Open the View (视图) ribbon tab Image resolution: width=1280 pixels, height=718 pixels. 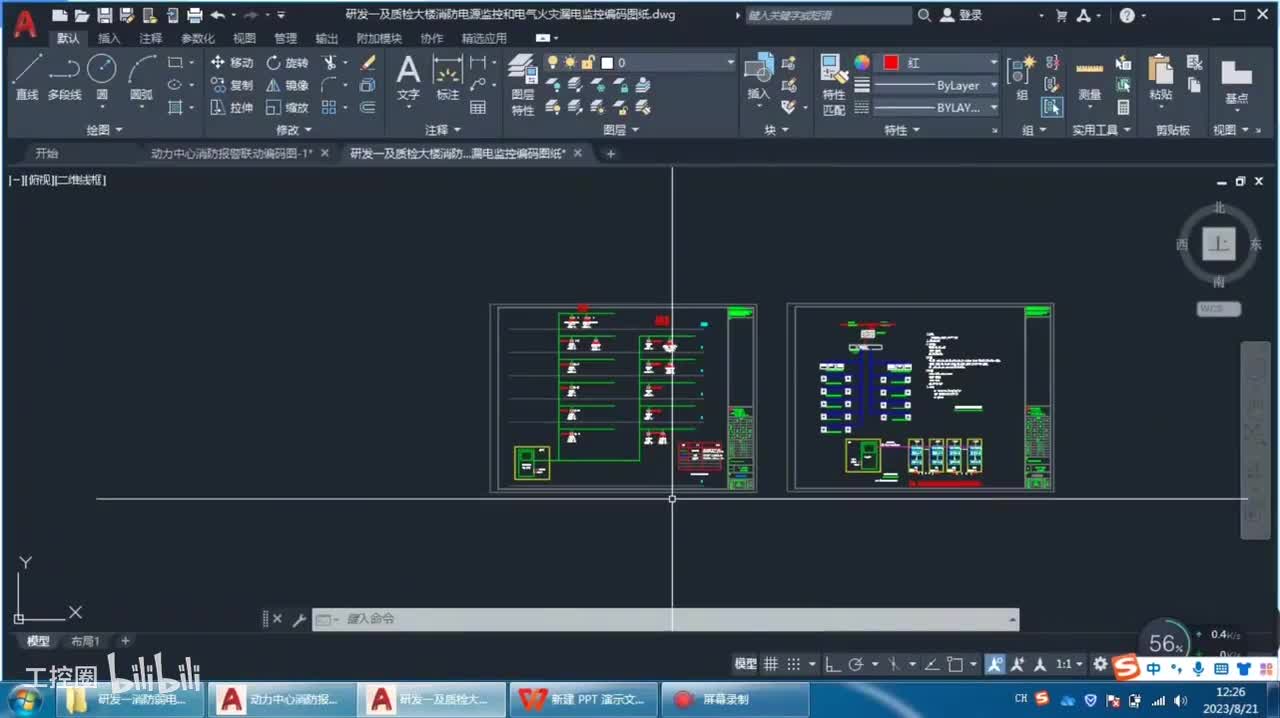click(244, 38)
